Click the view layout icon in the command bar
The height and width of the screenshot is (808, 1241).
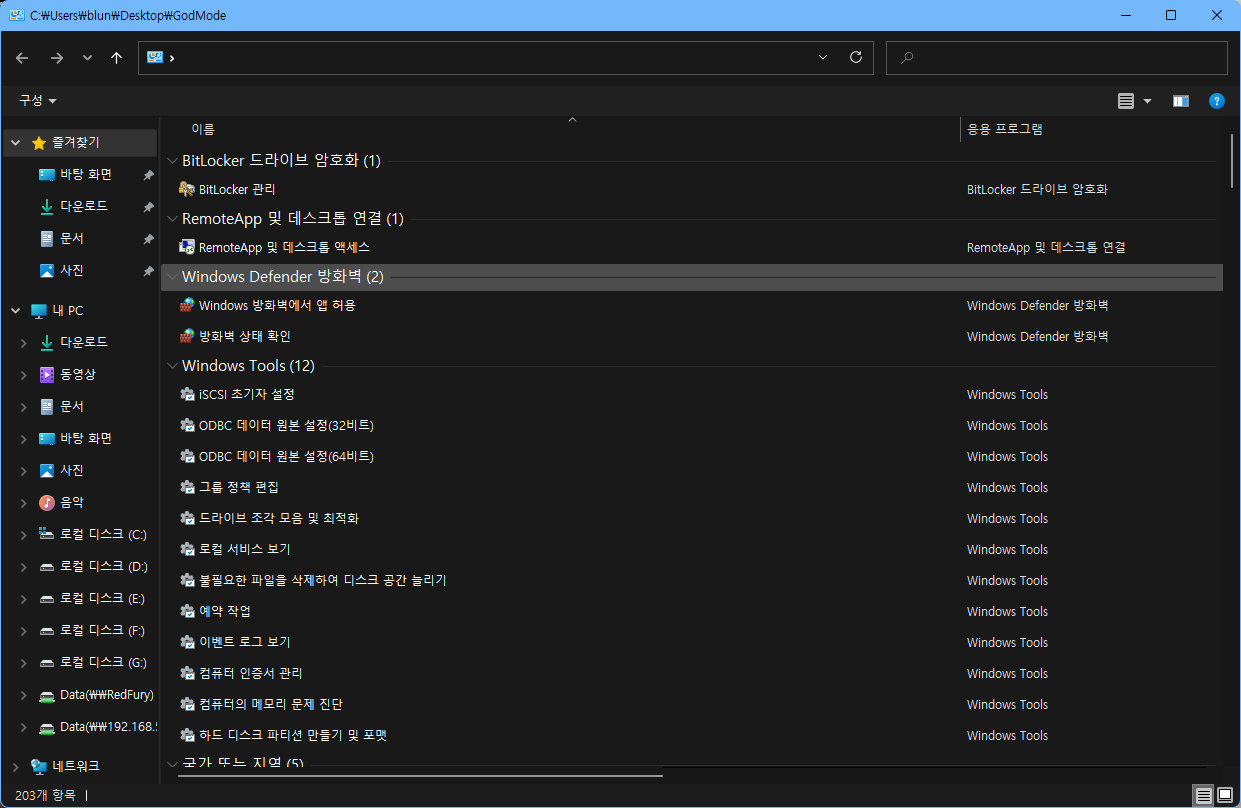[x=1126, y=101]
